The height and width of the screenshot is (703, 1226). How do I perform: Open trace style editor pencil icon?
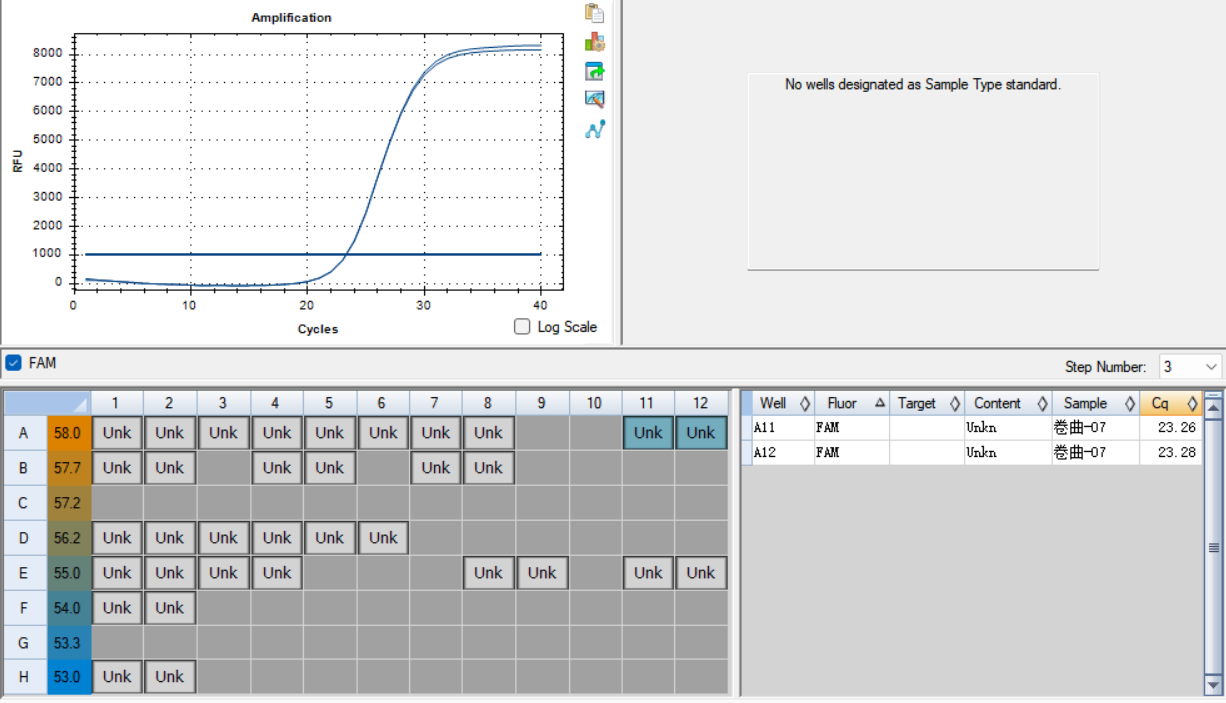point(595,99)
